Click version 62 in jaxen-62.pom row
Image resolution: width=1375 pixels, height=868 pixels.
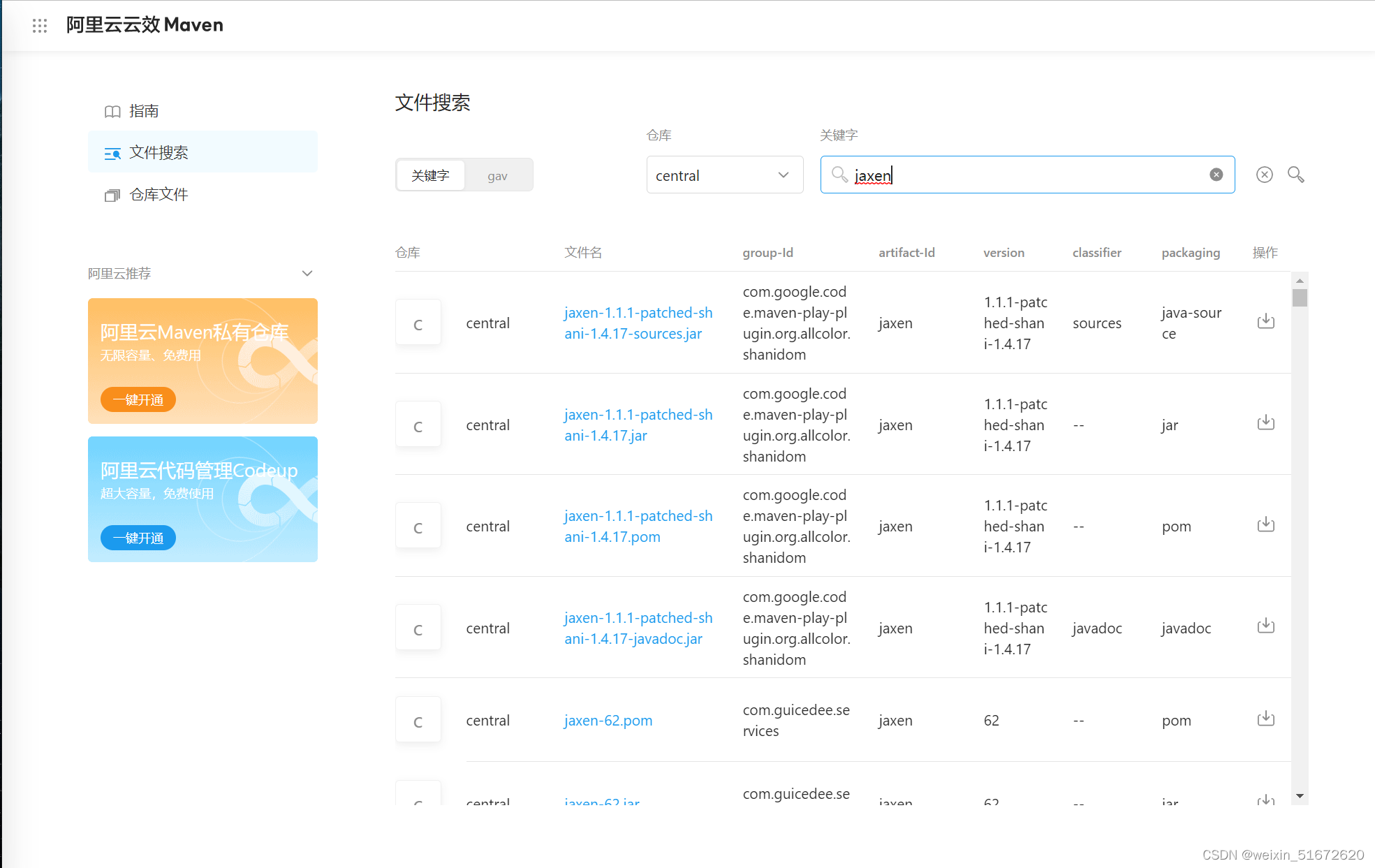point(992,721)
